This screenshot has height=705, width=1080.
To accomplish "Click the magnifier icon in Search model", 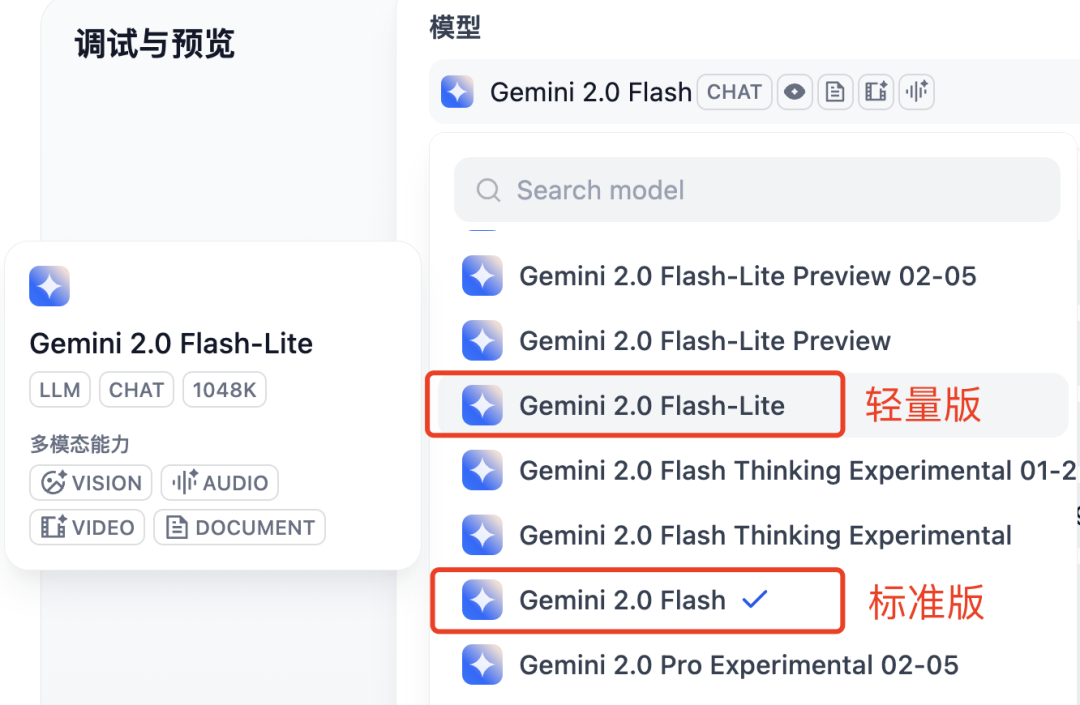I will coord(488,190).
